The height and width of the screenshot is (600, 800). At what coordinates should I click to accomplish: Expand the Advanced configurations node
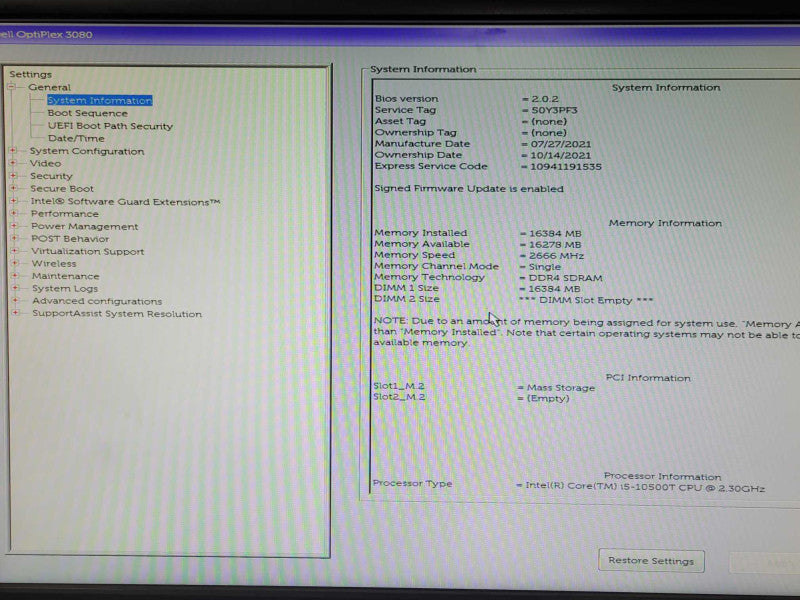tap(16, 300)
